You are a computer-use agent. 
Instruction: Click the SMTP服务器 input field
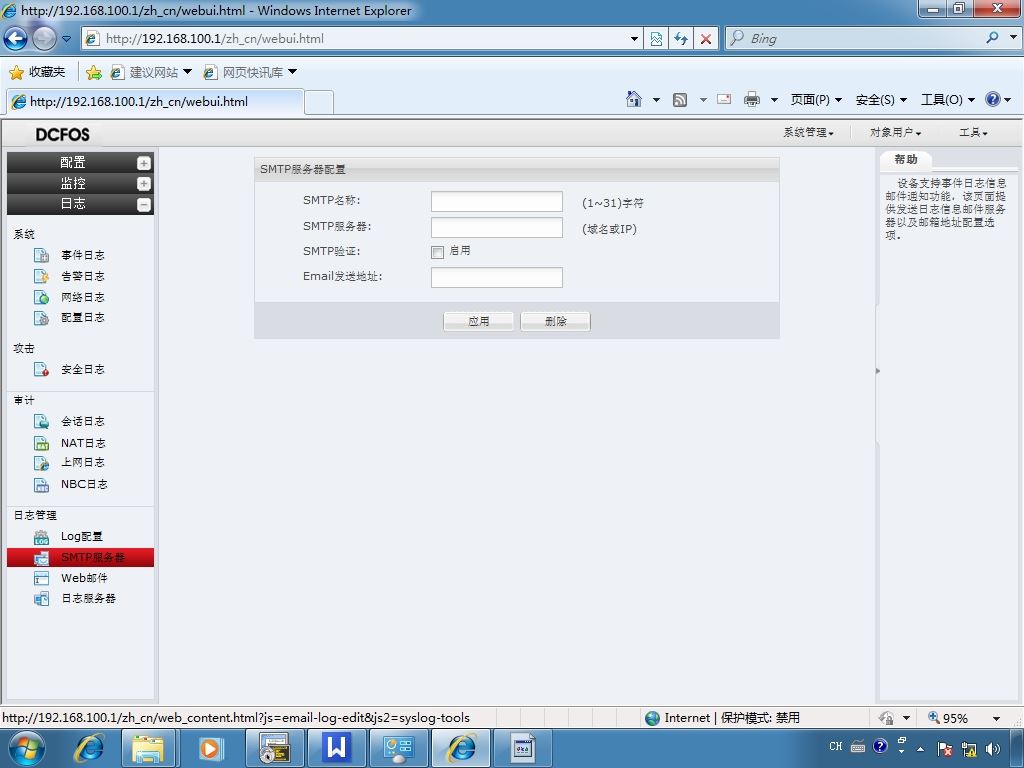pos(496,227)
